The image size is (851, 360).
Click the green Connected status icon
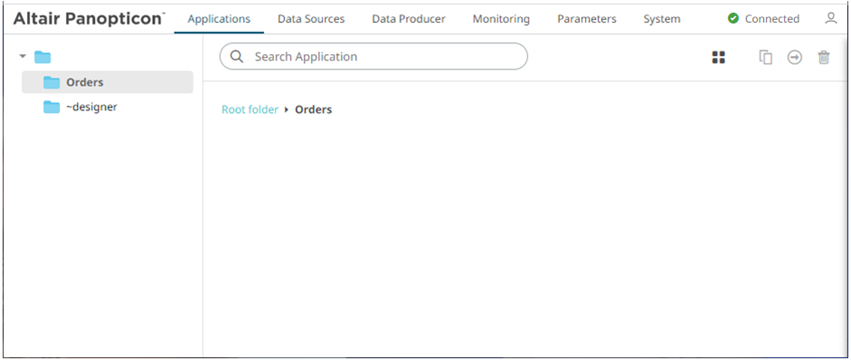pos(733,18)
